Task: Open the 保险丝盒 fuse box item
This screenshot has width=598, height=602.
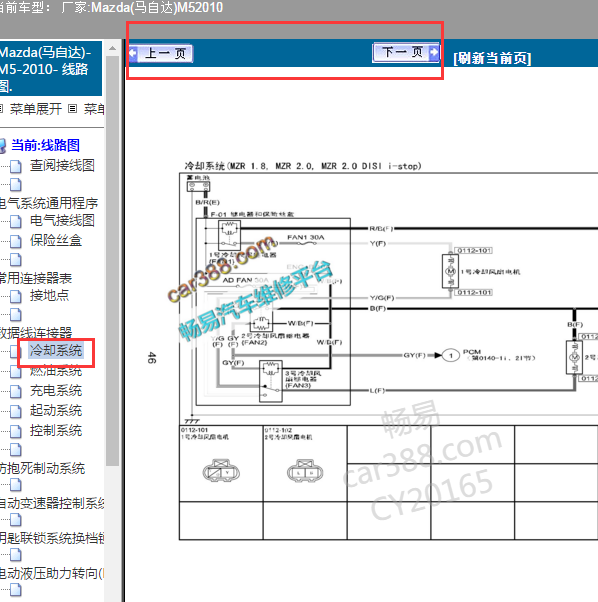Action: pos(56,240)
